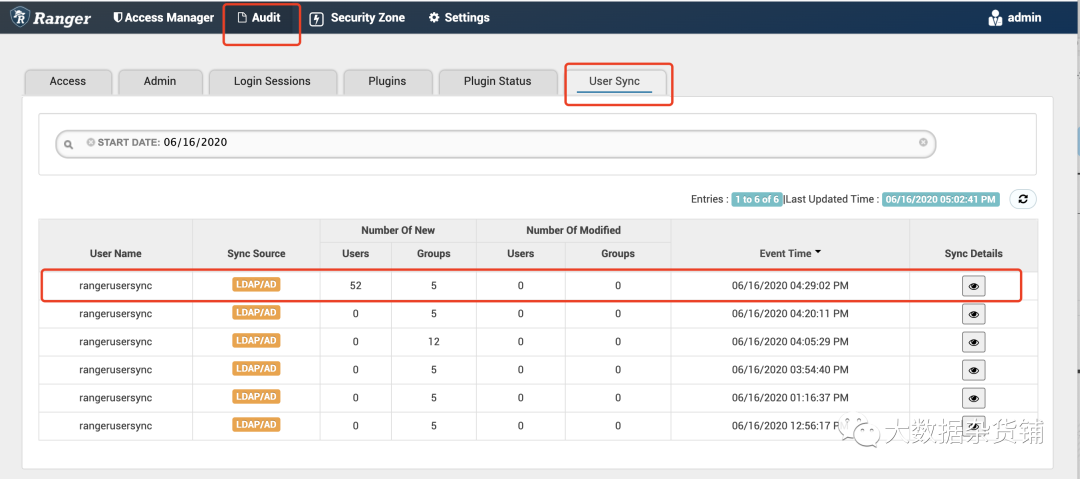Show sync details for 01:16:37 PM event

(x=973, y=398)
